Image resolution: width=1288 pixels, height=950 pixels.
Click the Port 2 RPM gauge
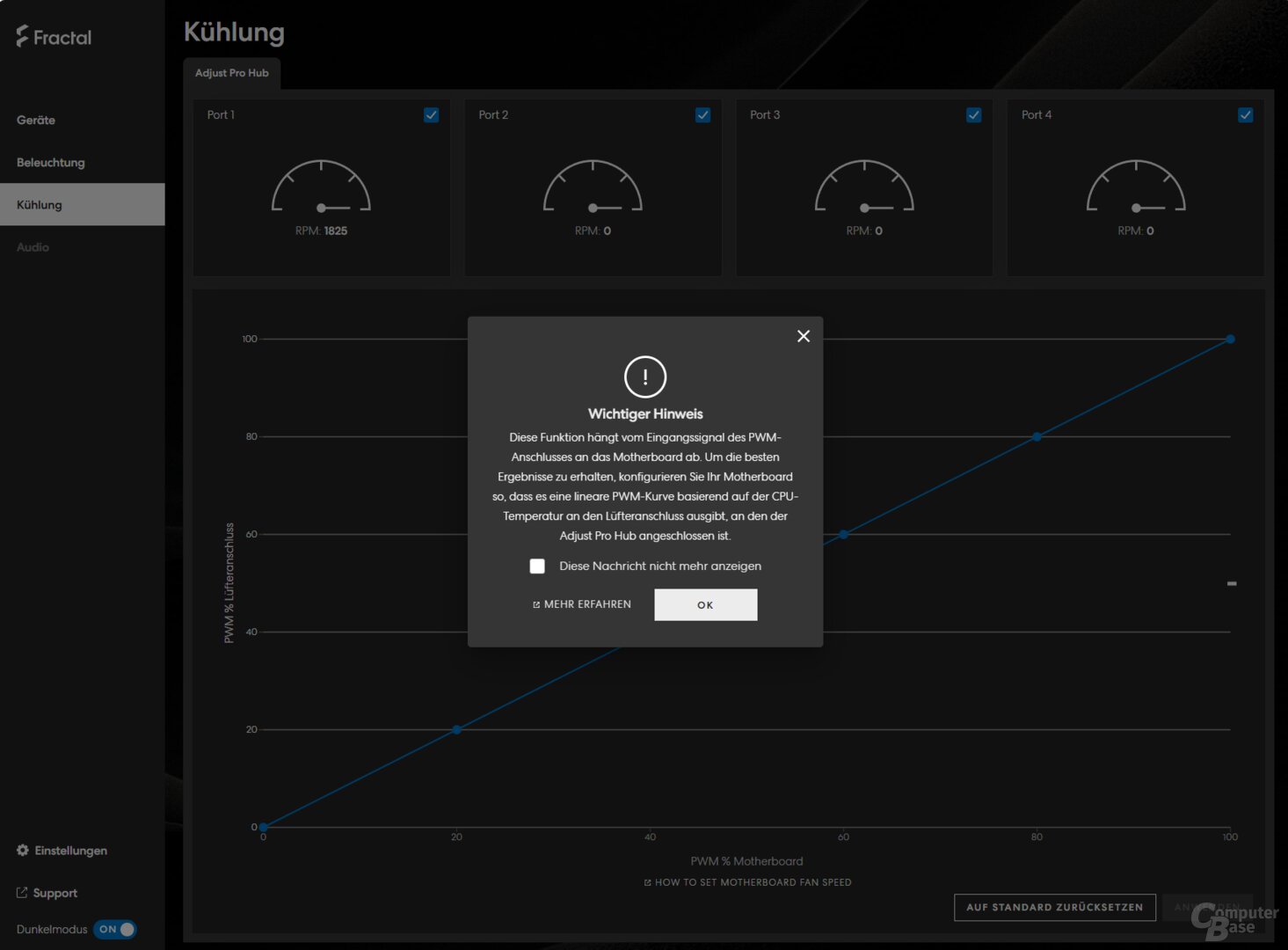[x=593, y=187]
